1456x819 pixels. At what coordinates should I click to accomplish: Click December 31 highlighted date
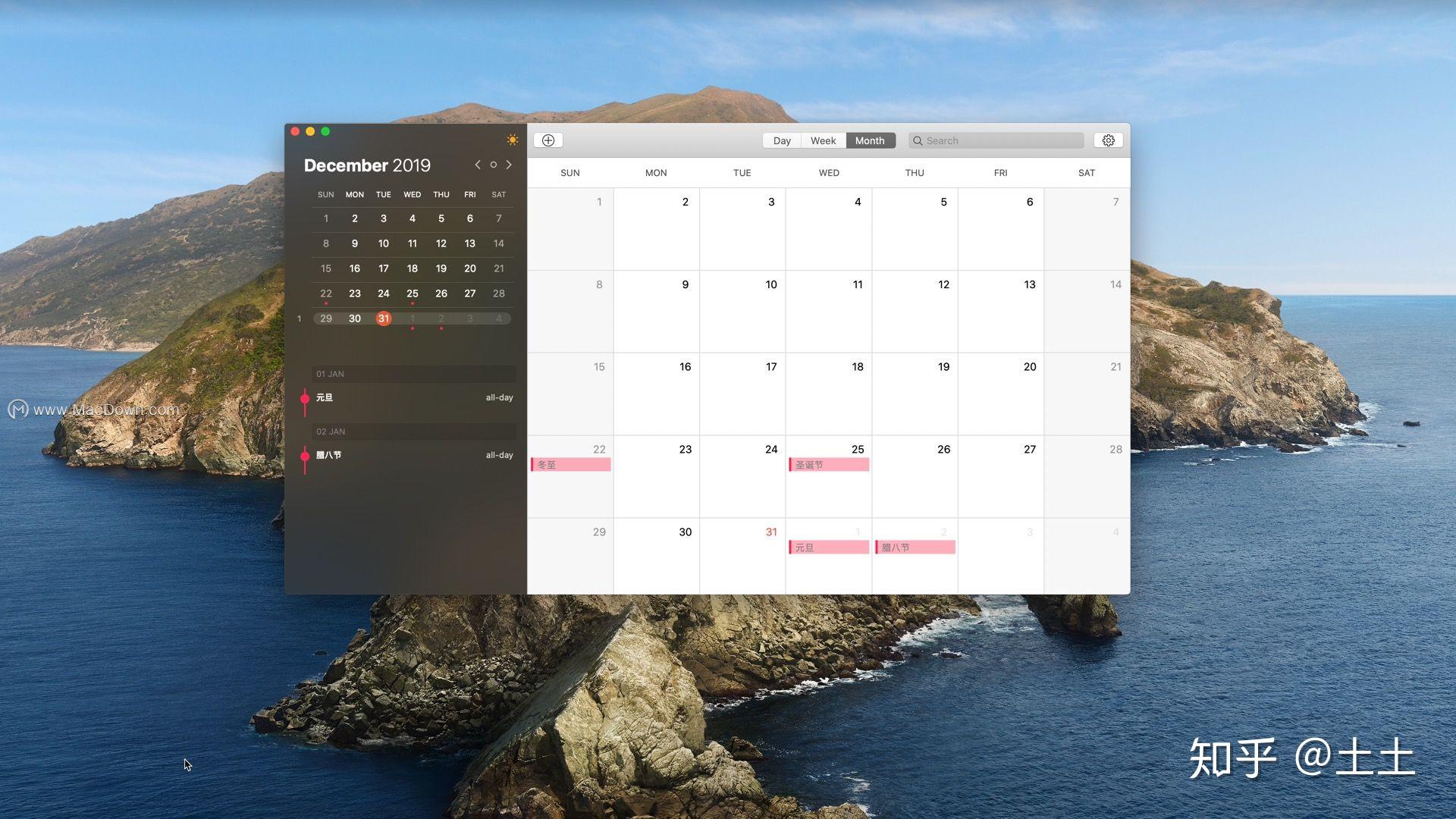383,318
